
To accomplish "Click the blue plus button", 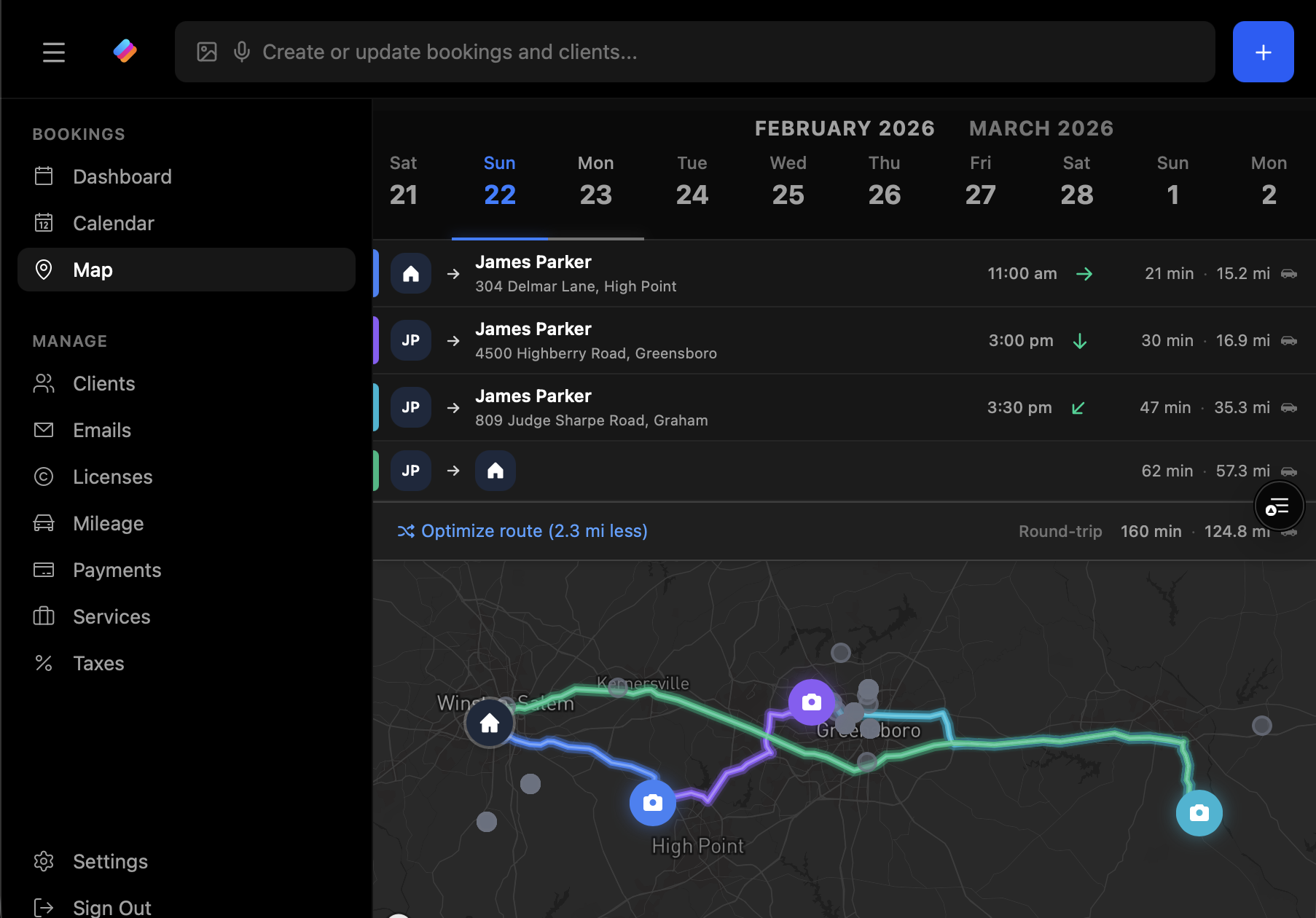I will (x=1263, y=52).
